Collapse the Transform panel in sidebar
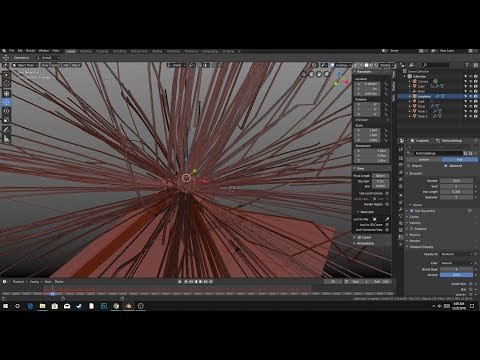This screenshot has height=360, width=480. 363,72
